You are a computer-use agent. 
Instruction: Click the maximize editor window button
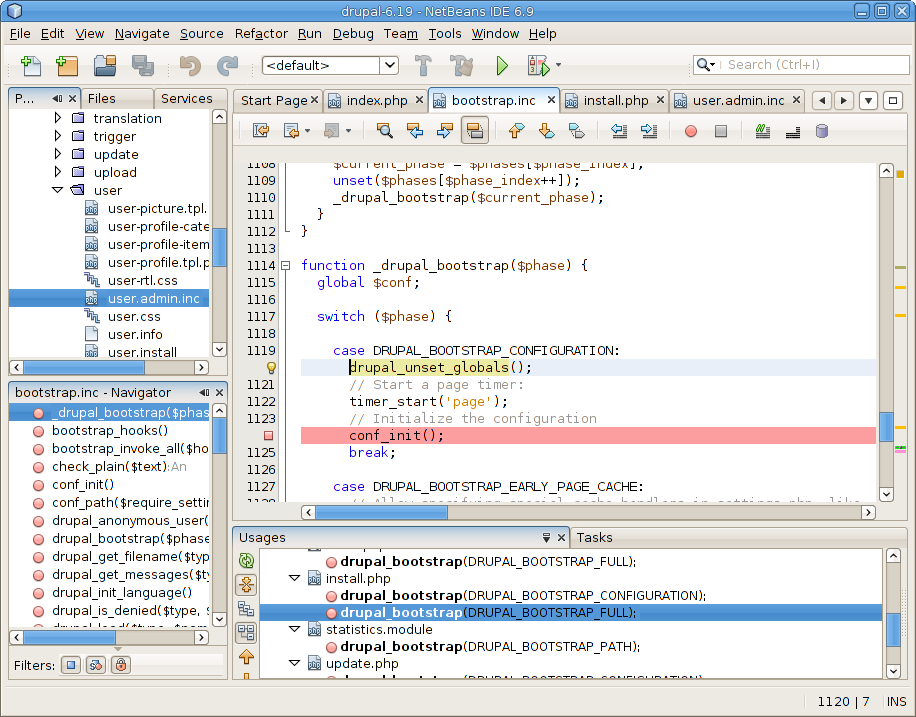click(x=893, y=101)
